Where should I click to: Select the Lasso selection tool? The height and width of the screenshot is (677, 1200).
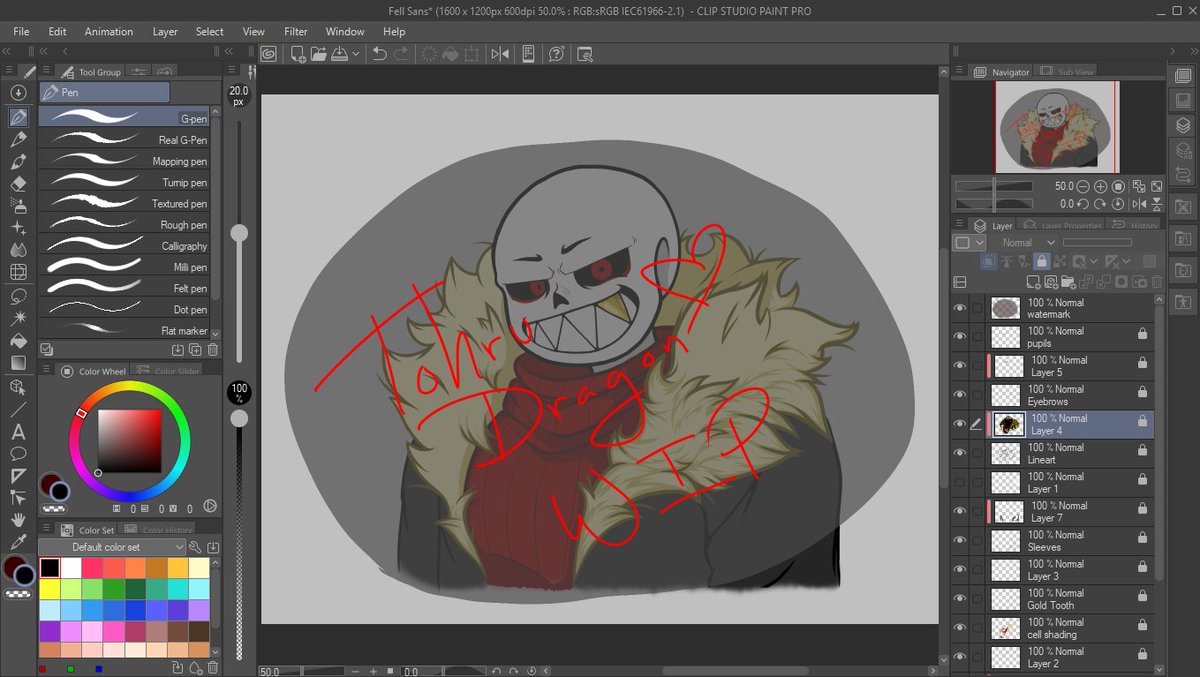[x=18, y=295]
